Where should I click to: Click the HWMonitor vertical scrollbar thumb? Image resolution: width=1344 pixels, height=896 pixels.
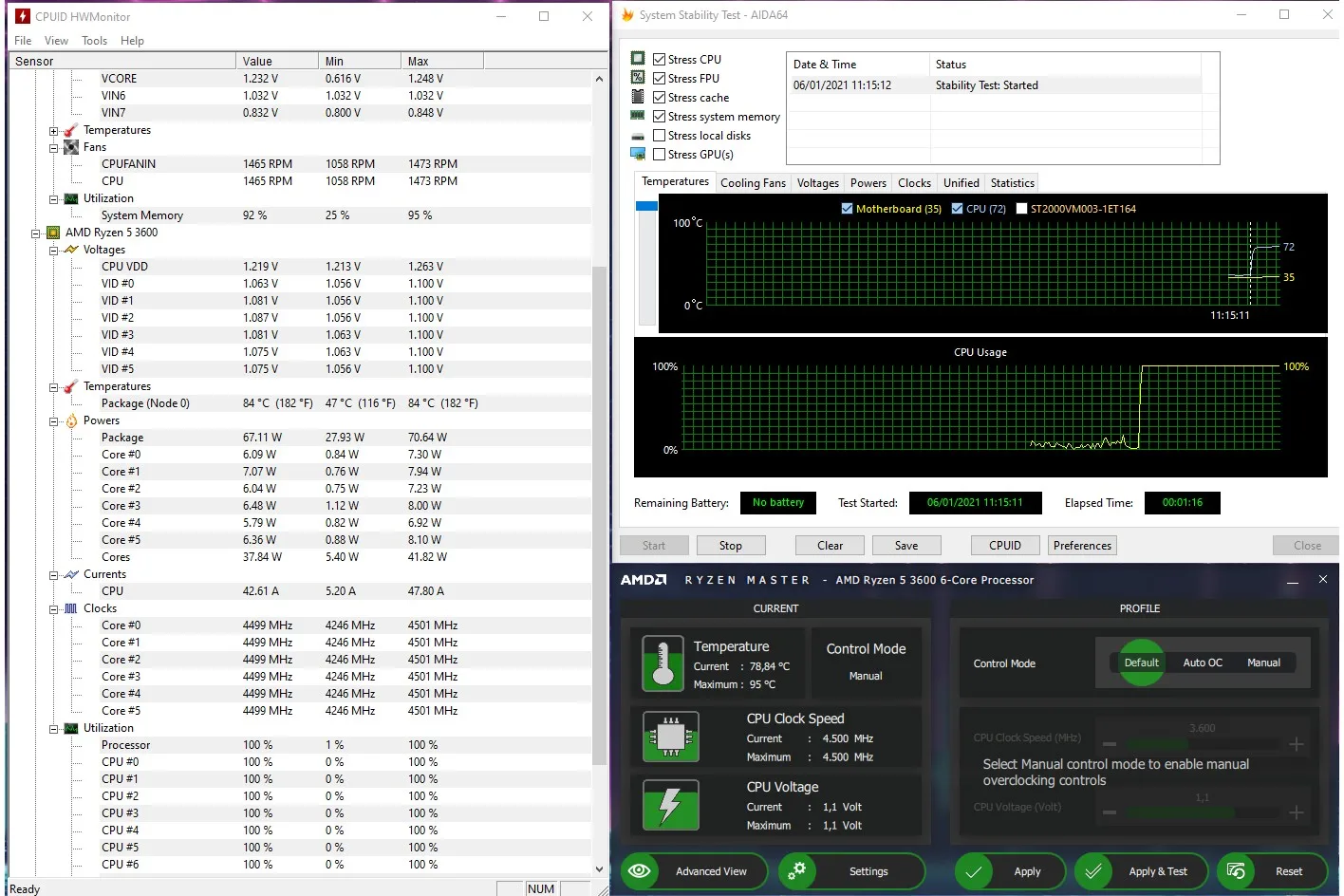[599, 515]
